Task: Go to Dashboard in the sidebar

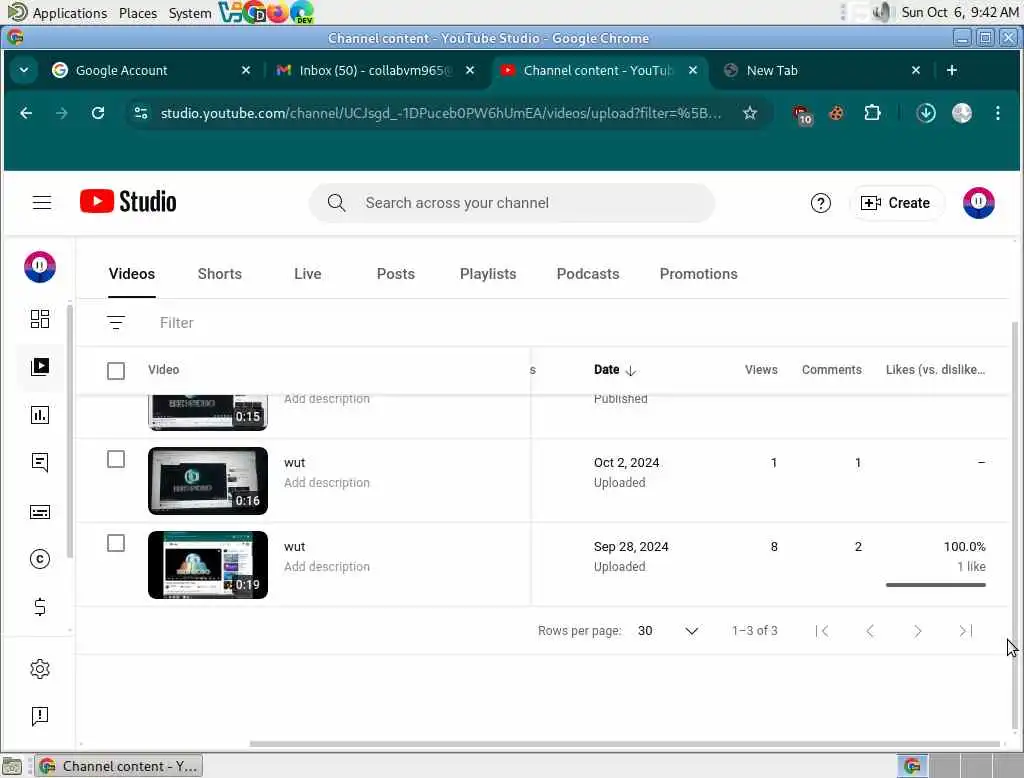Action: (40, 319)
